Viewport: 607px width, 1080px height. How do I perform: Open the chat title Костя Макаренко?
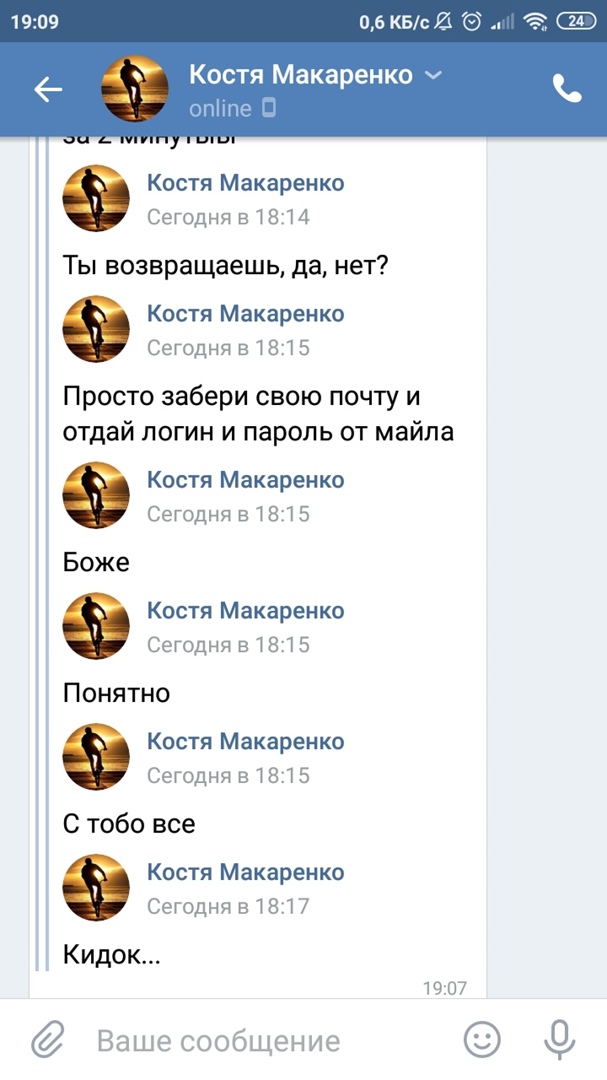[x=300, y=75]
